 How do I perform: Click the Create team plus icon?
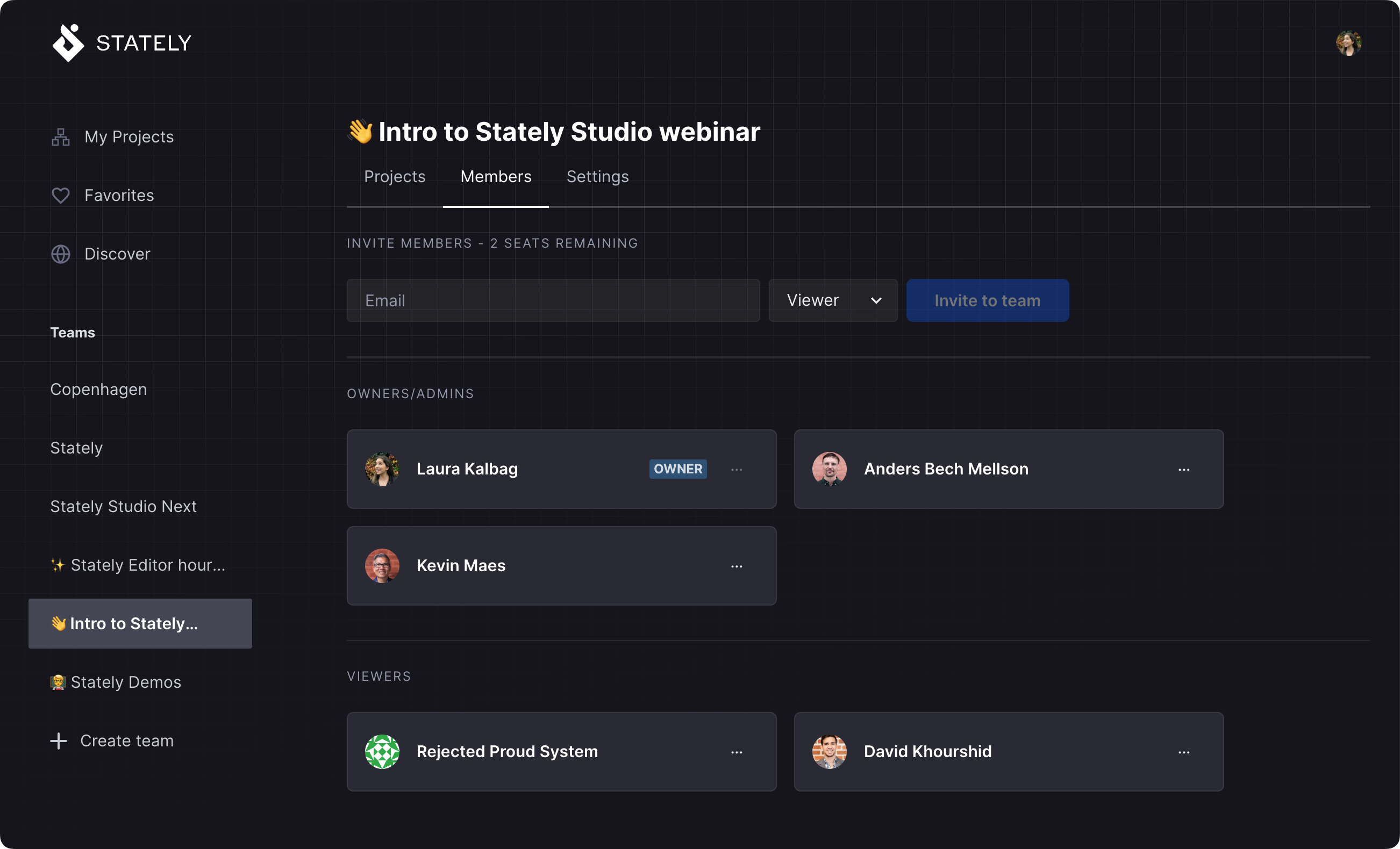point(57,740)
